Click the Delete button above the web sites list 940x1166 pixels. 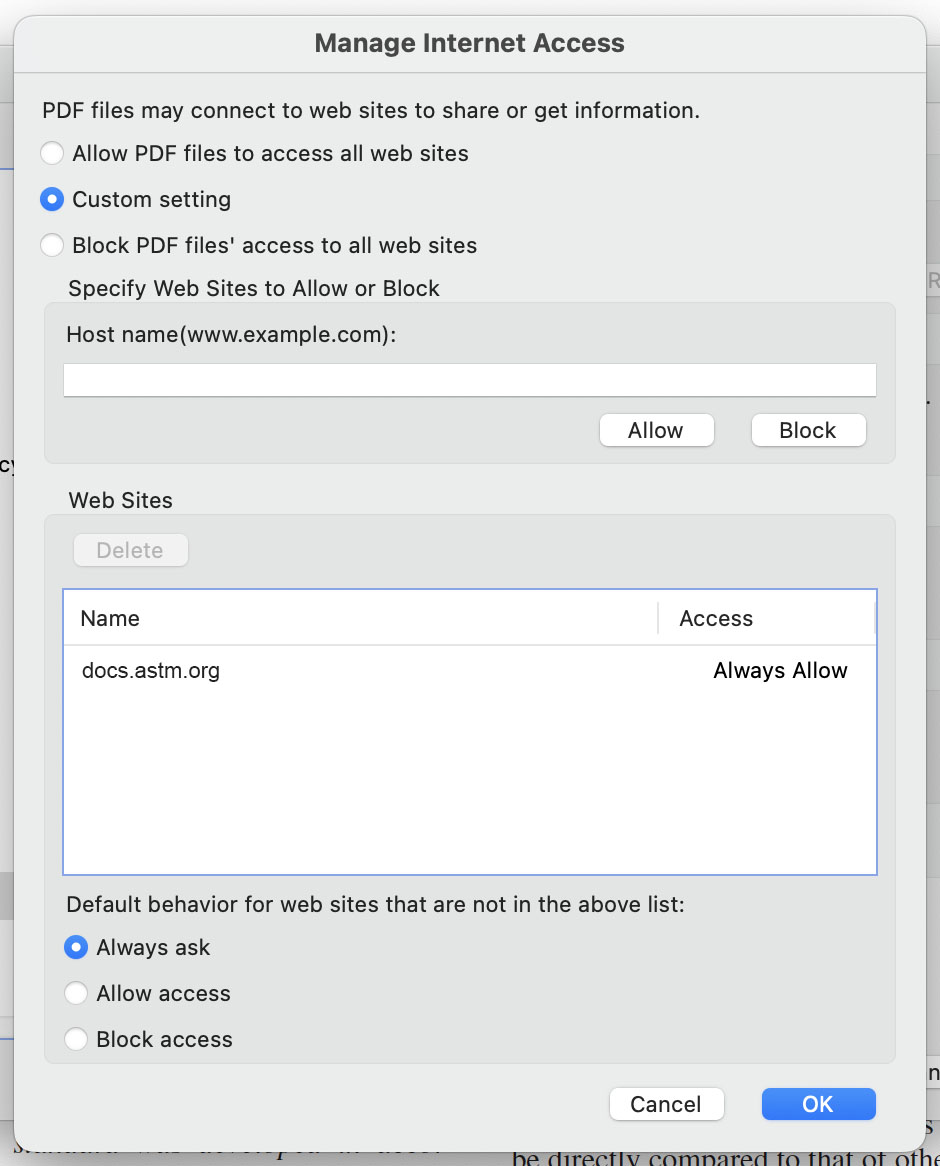click(130, 550)
